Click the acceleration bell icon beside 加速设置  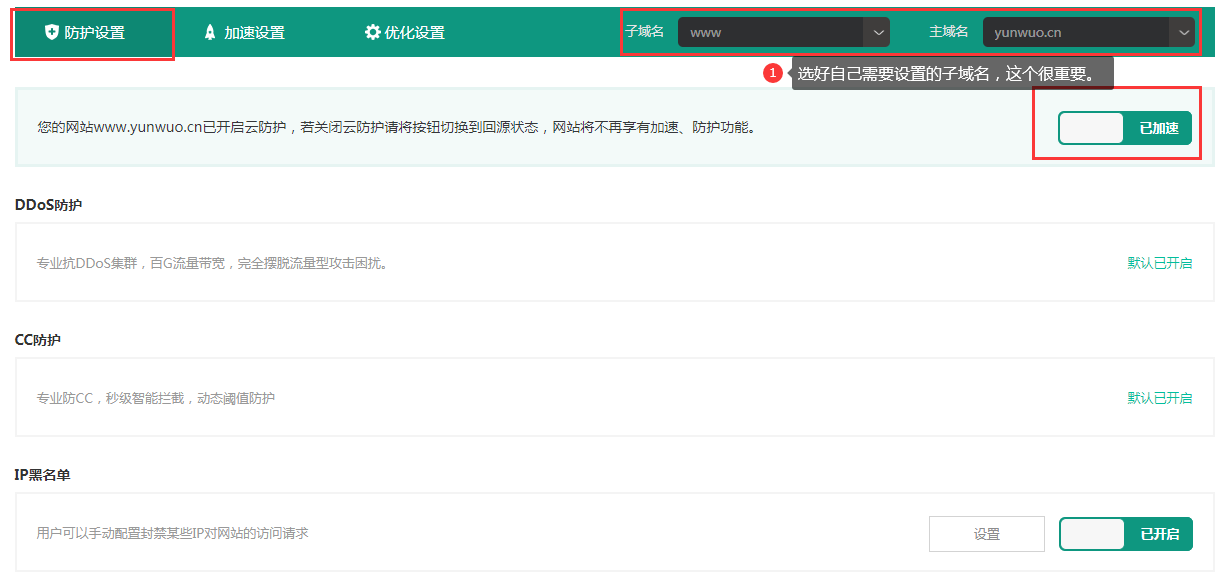pyautogui.click(x=208, y=31)
